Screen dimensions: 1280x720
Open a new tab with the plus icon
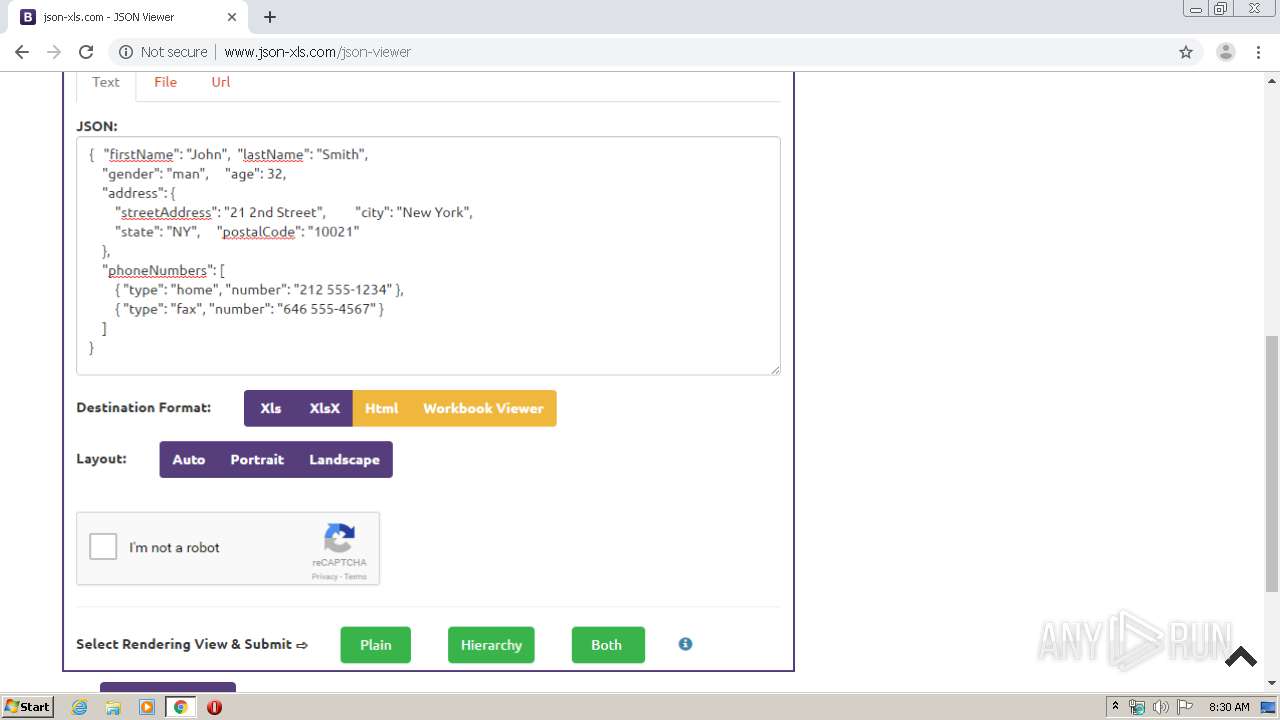click(270, 17)
